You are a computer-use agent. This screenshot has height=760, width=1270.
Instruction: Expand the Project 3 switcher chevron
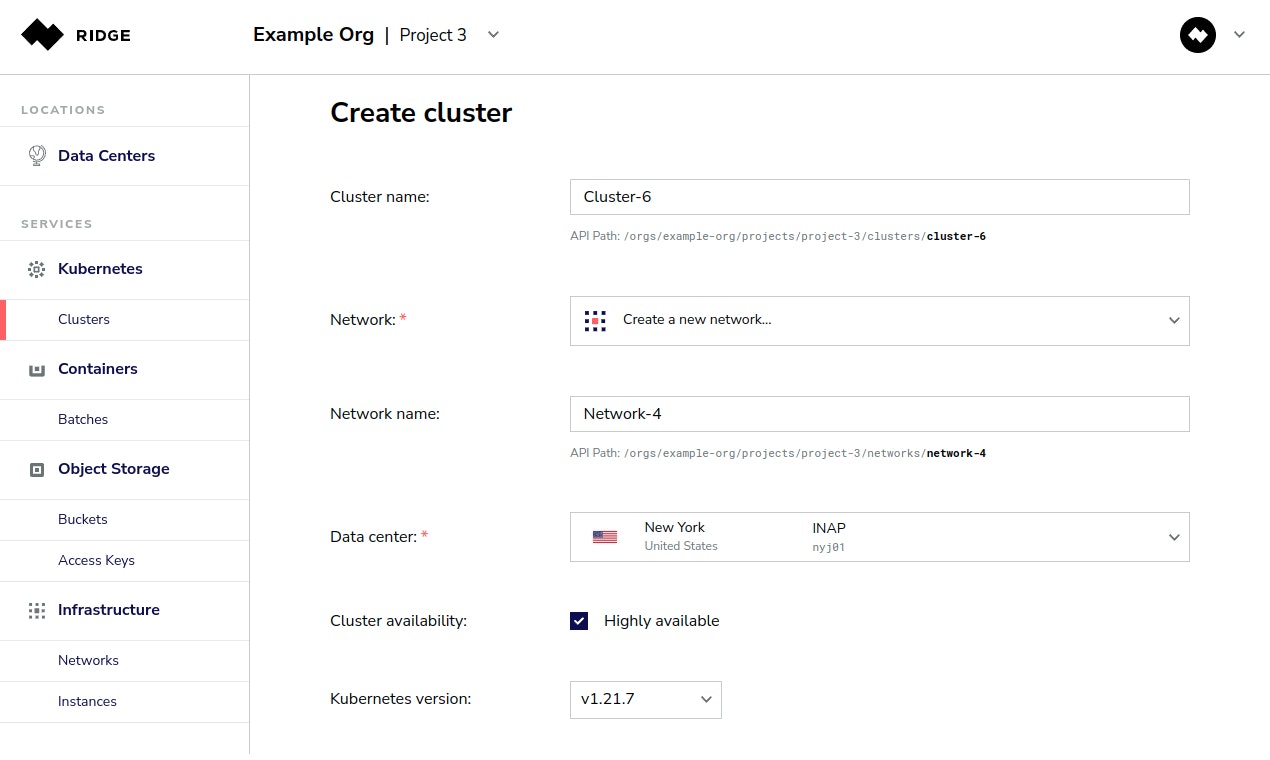coord(493,35)
